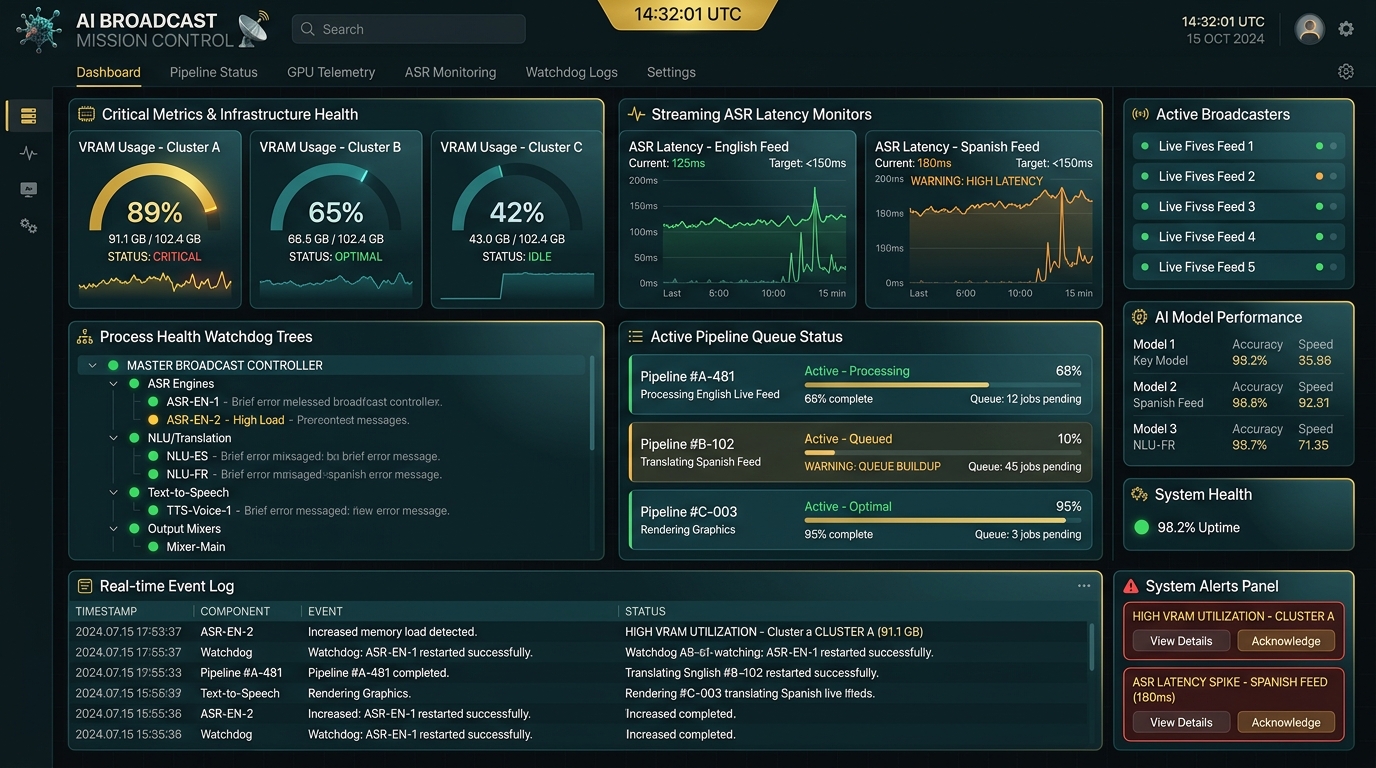Click ASR-EN-2 yellow status dot
Image resolution: width=1376 pixels, height=768 pixels.
(153, 420)
